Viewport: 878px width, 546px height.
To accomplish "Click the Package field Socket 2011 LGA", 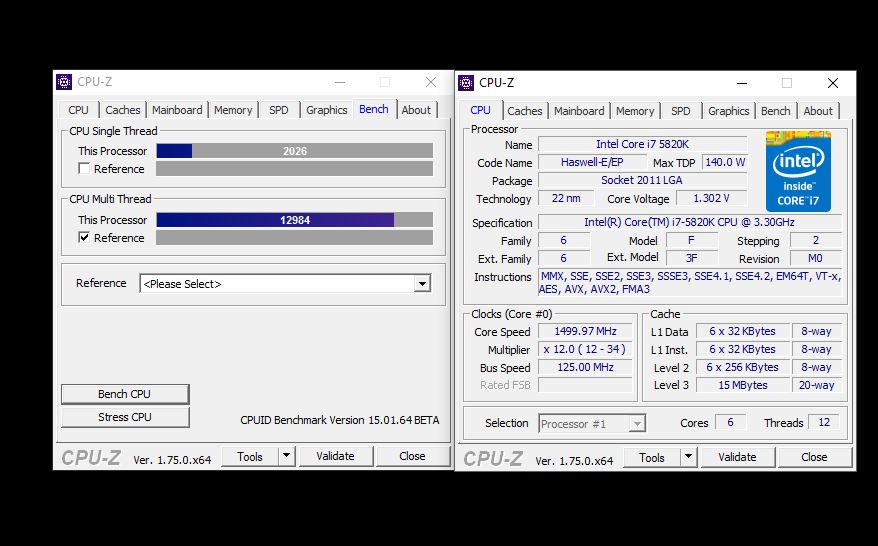I will [642, 180].
